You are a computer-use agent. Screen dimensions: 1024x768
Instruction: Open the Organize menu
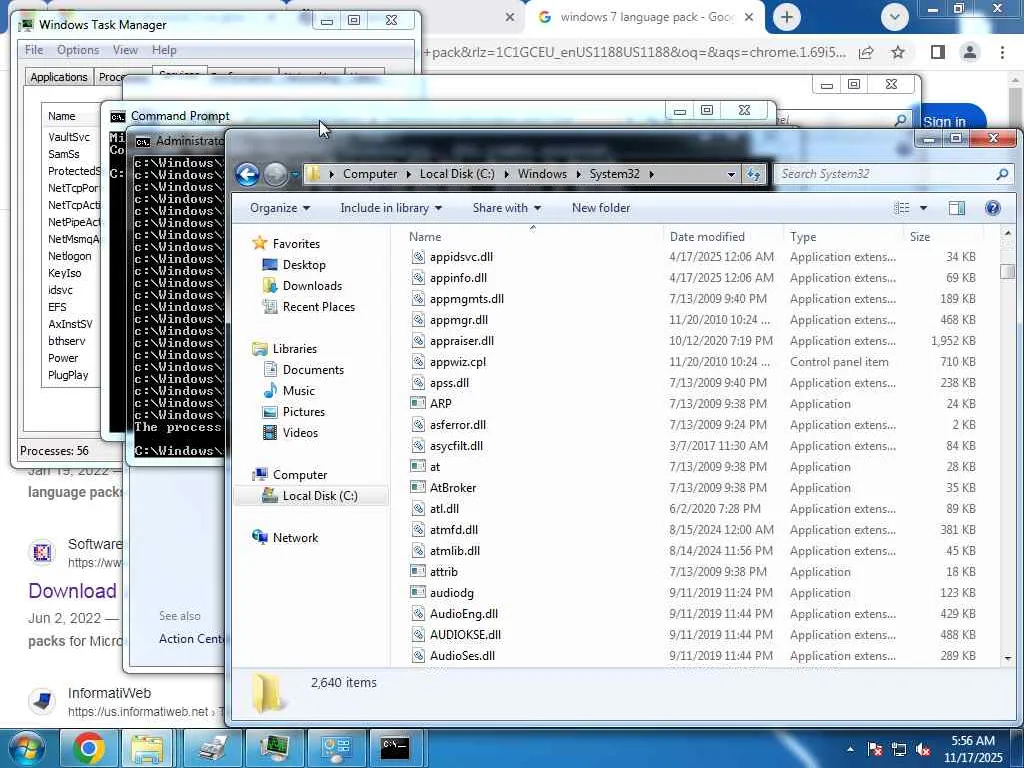280,208
